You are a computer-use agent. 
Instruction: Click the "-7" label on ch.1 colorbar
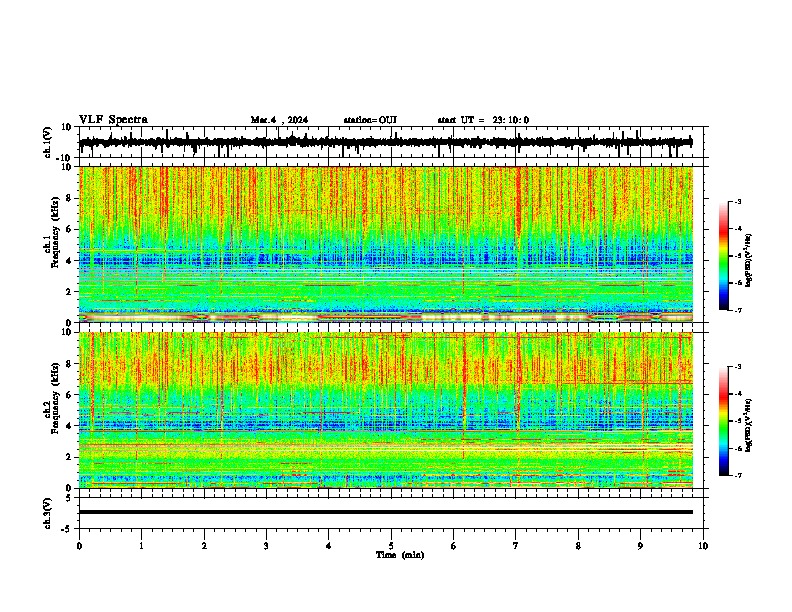click(x=737, y=311)
